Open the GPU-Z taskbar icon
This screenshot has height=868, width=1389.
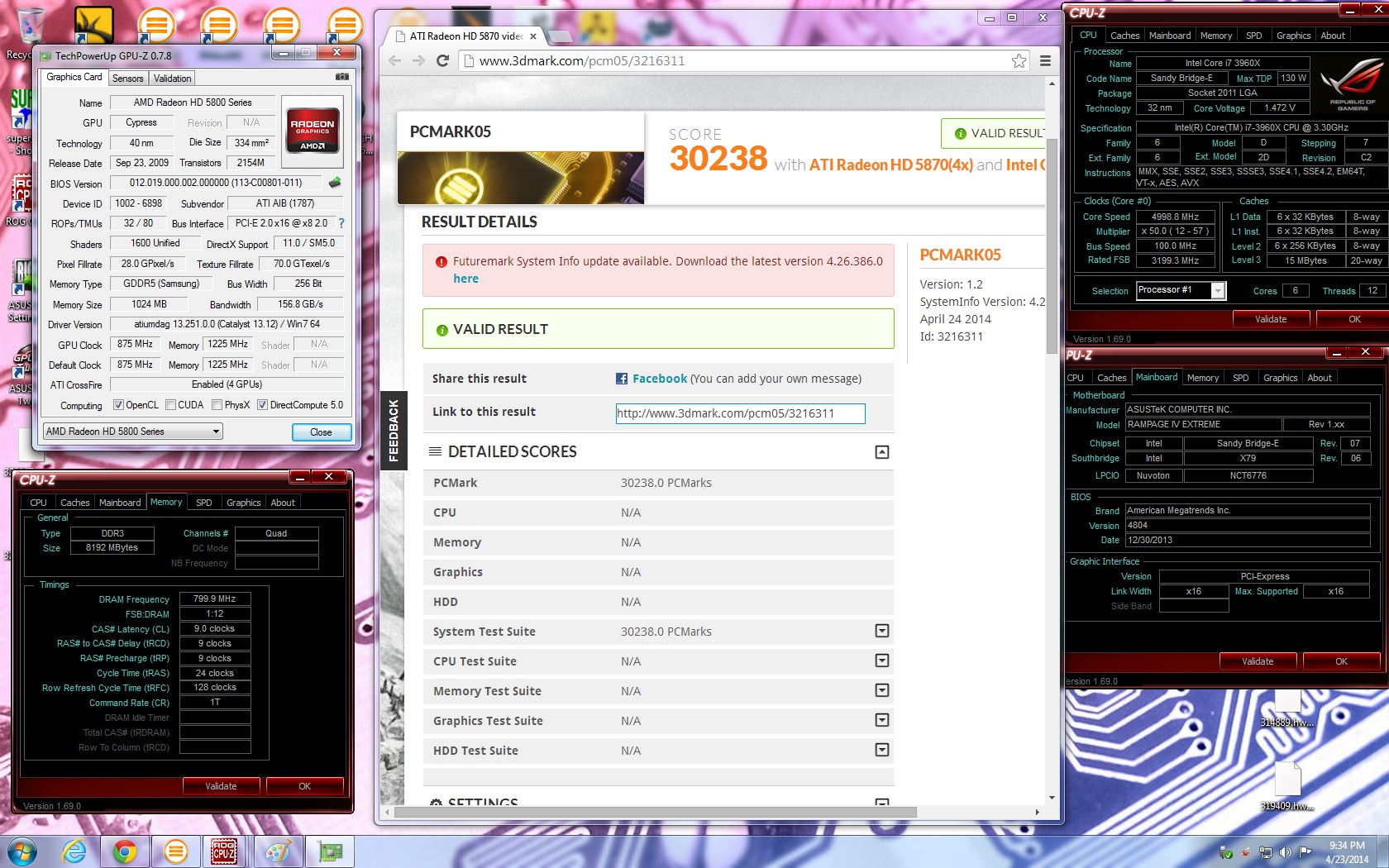pyautogui.click(x=331, y=851)
